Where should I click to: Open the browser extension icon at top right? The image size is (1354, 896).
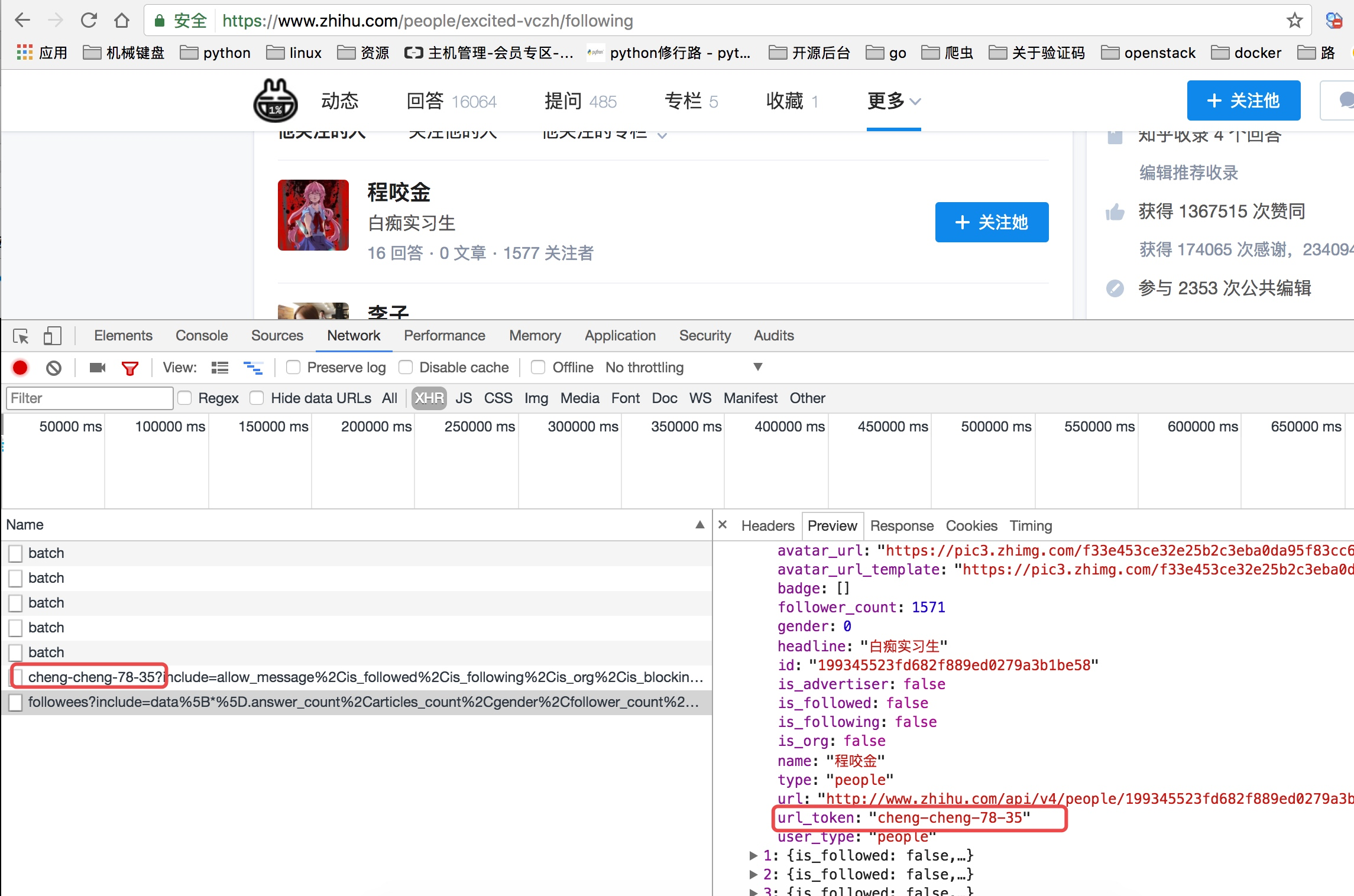point(1333,21)
